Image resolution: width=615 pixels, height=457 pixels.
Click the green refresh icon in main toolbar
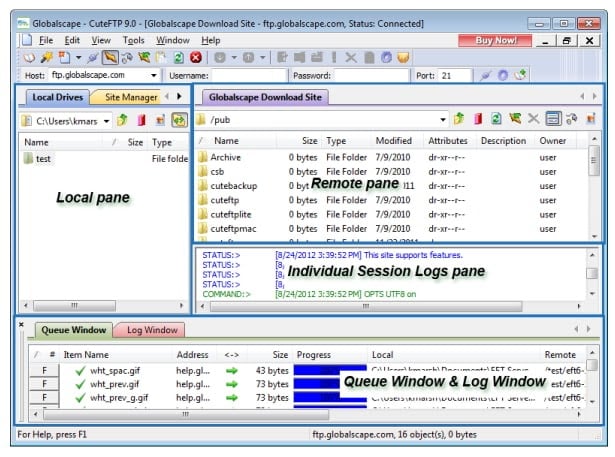[x=178, y=58]
